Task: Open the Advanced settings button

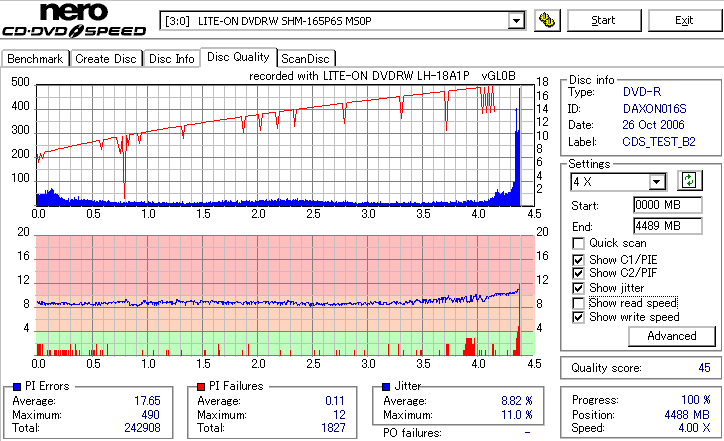Action: click(x=671, y=336)
